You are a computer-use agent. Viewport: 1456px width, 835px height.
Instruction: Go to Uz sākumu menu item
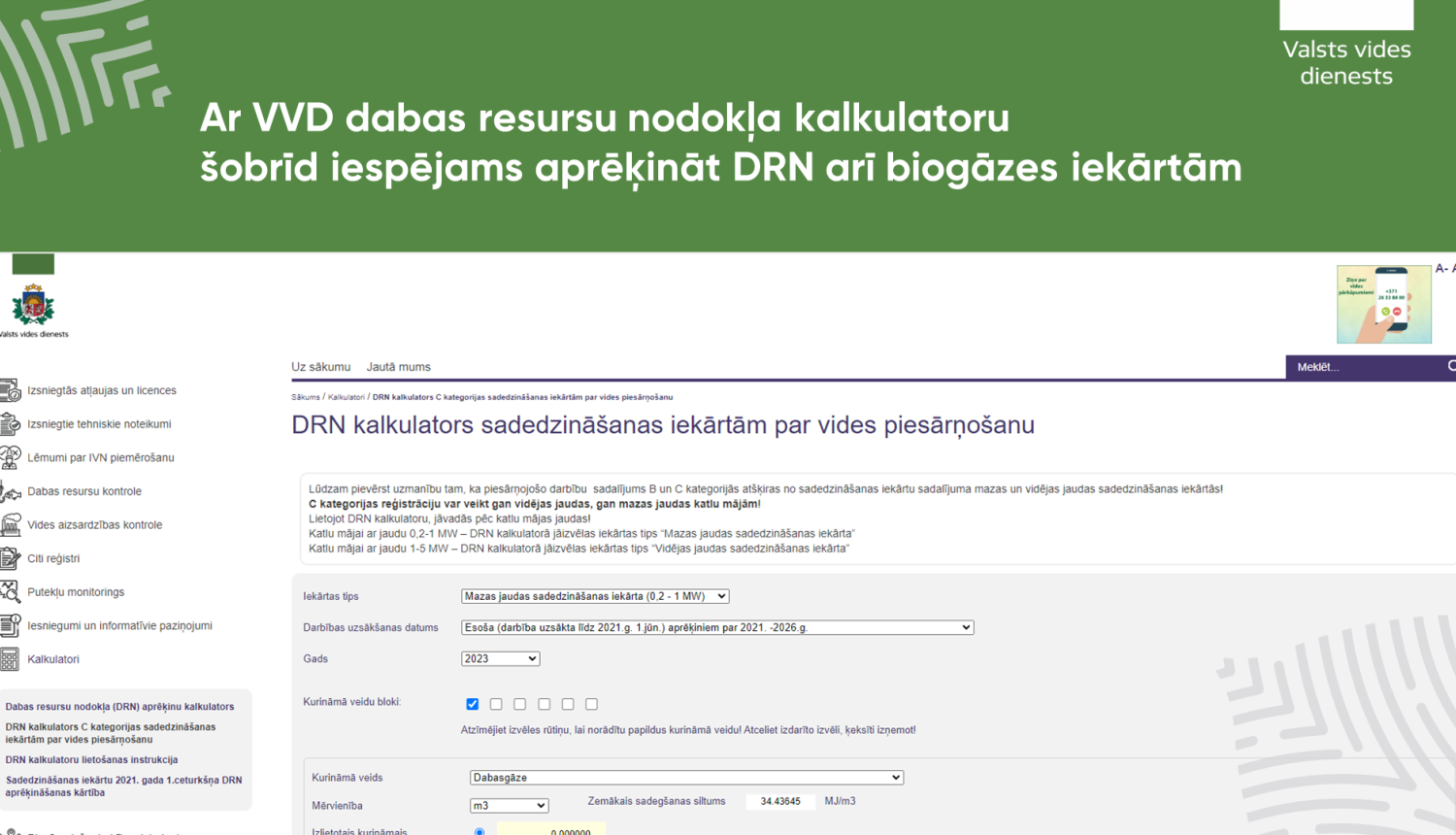(x=320, y=366)
